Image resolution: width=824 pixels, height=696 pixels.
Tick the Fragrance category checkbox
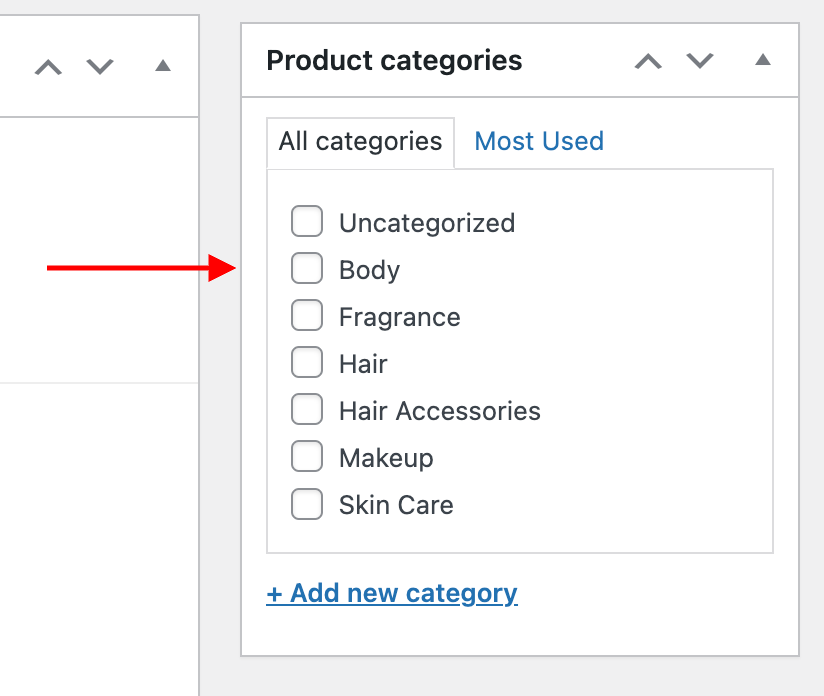(x=307, y=316)
